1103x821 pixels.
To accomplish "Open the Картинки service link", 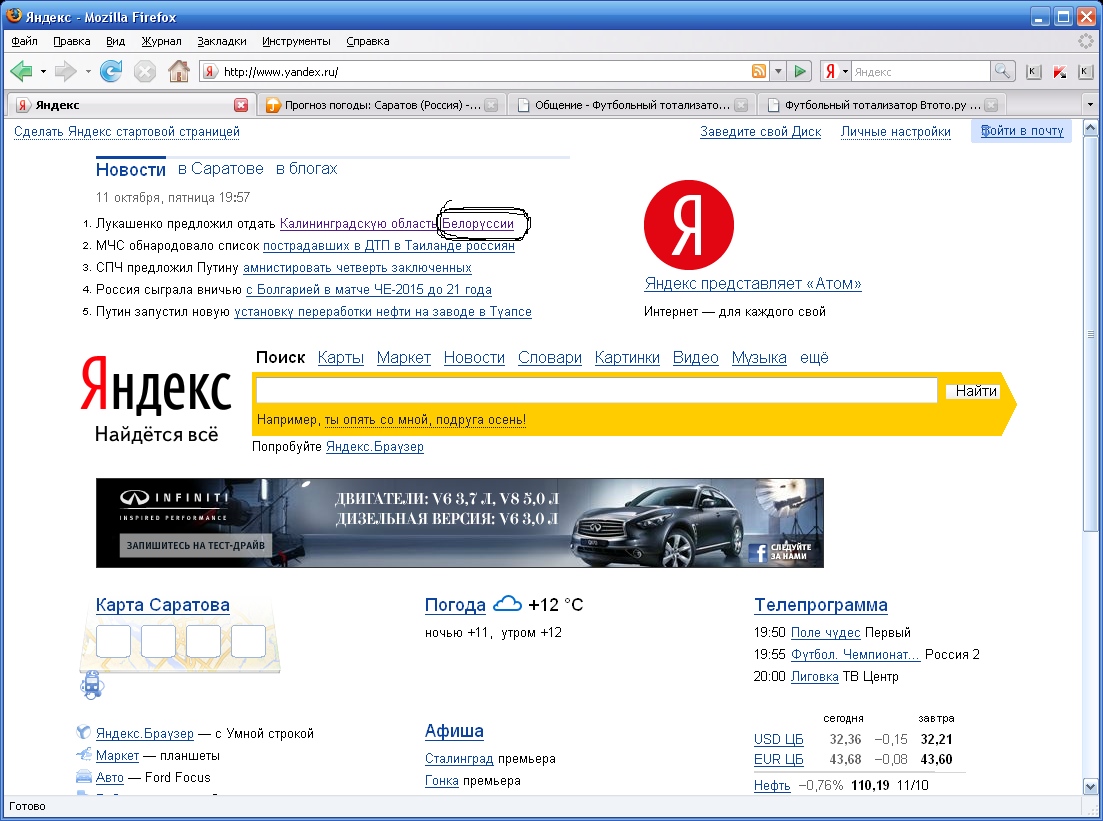I will [627, 357].
